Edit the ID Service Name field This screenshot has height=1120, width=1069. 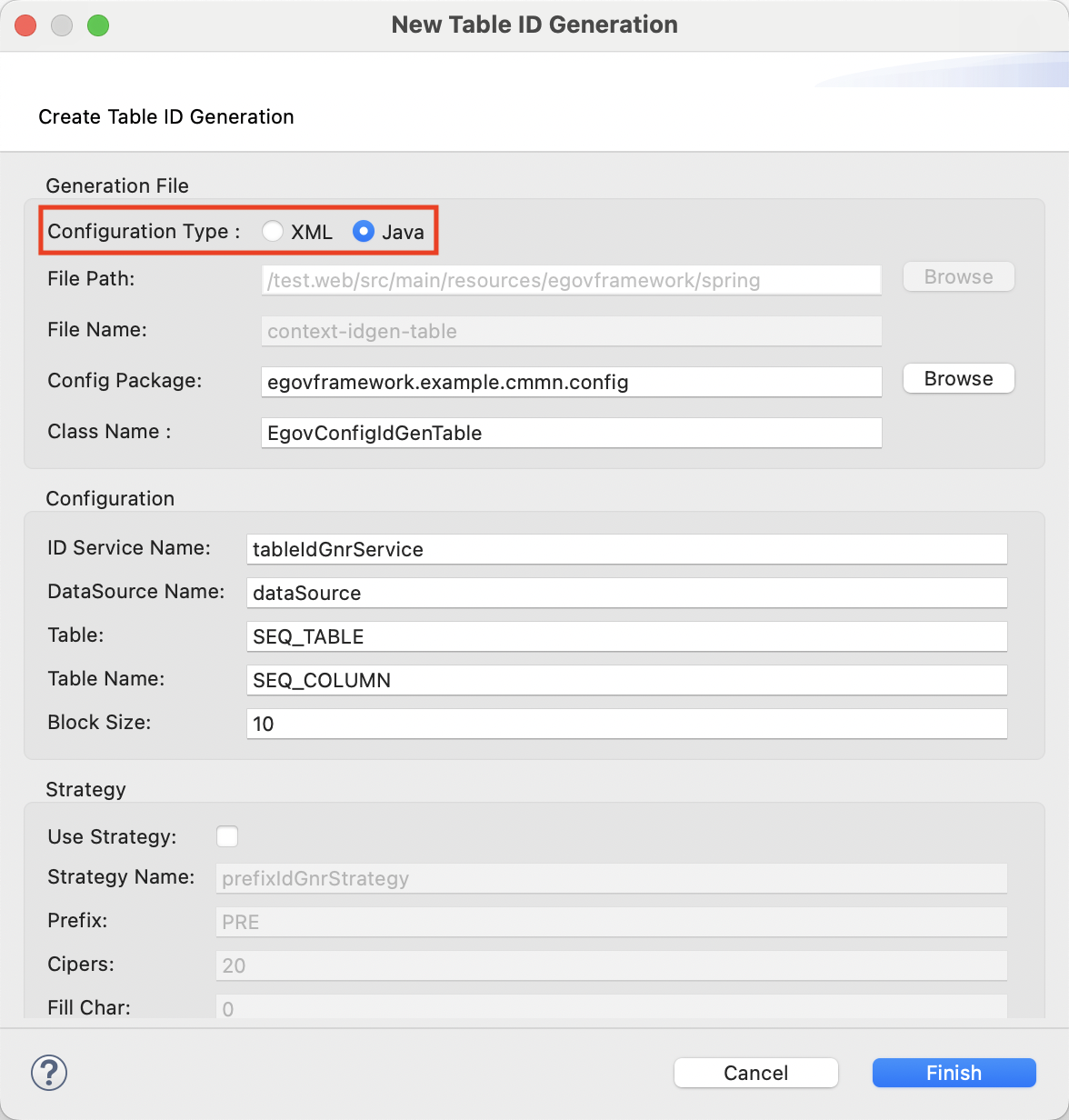(626, 549)
